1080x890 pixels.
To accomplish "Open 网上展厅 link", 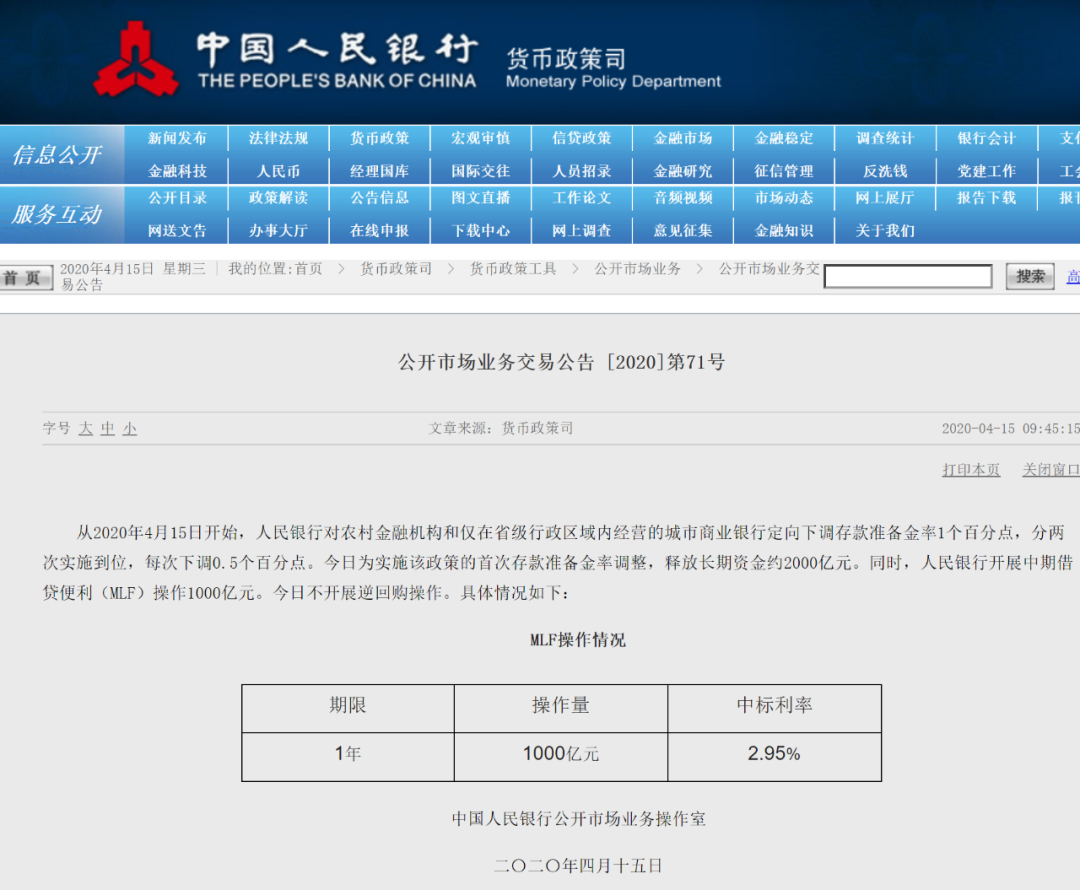I will (x=885, y=198).
